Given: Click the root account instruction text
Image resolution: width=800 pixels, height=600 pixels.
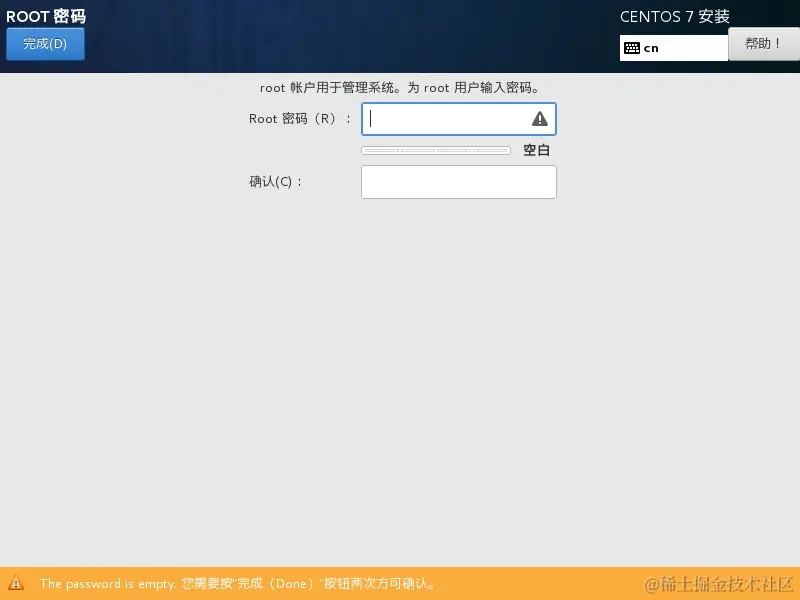Looking at the screenshot, I should pyautogui.click(x=399, y=88).
